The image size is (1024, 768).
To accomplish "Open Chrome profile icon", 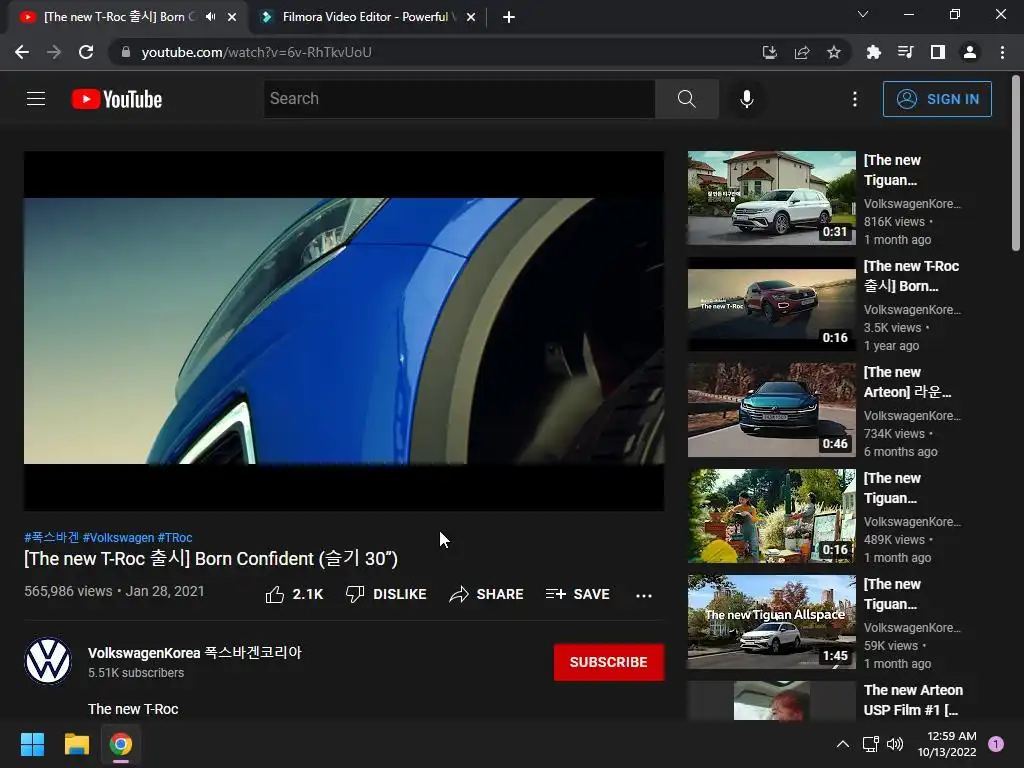I will (970, 52).
